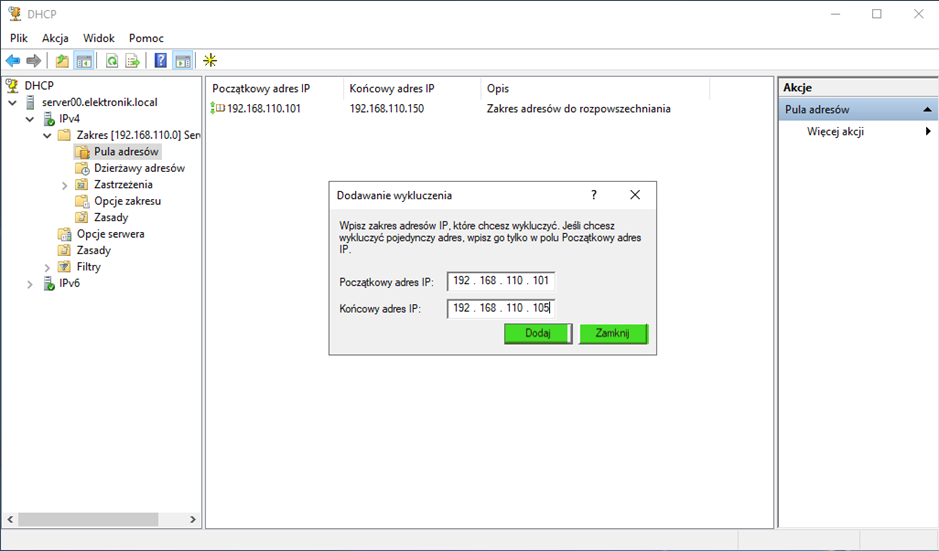
Task: Click the Up one level folder icon
Action: click(62, 61)
